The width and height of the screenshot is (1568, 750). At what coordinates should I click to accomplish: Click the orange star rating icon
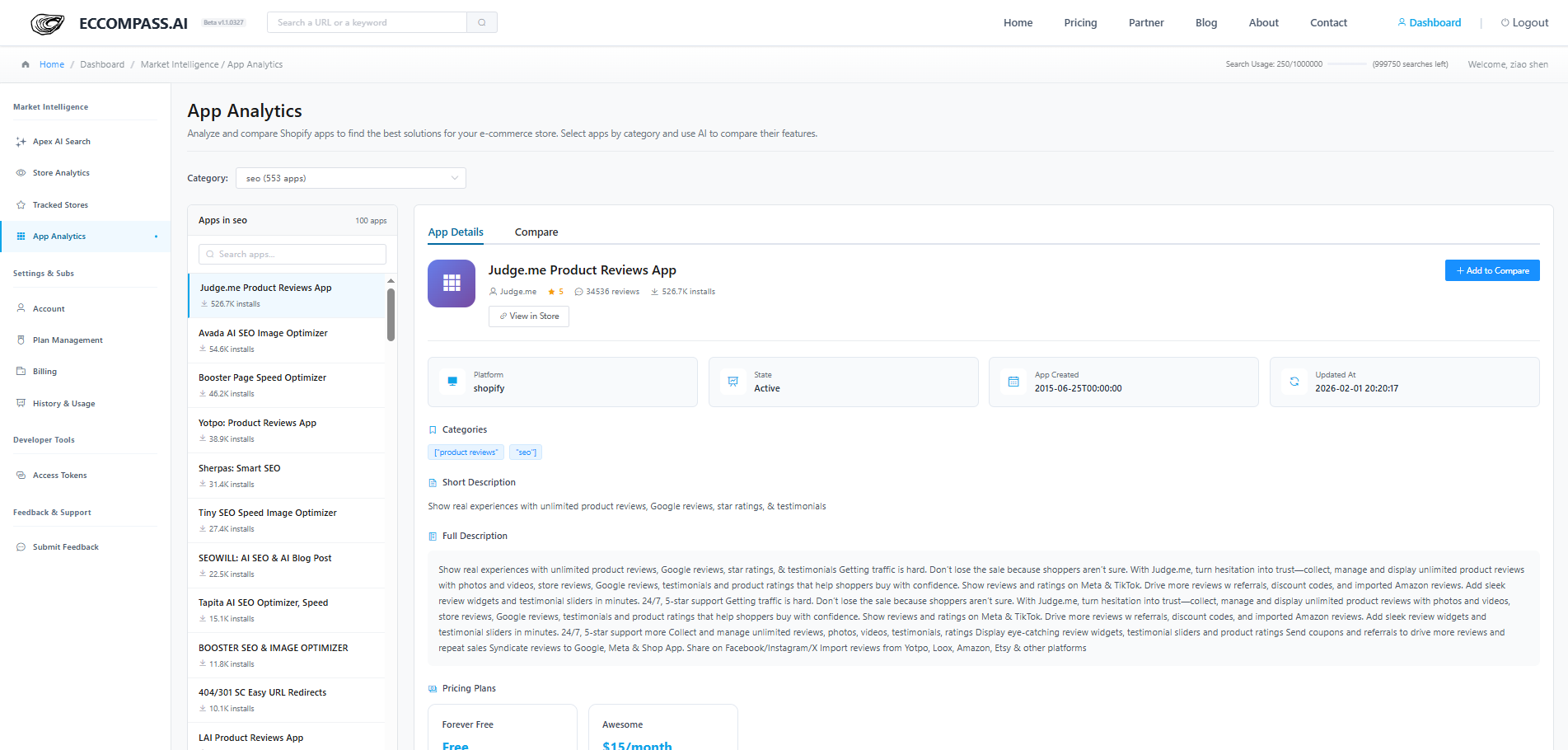(551, 292)
